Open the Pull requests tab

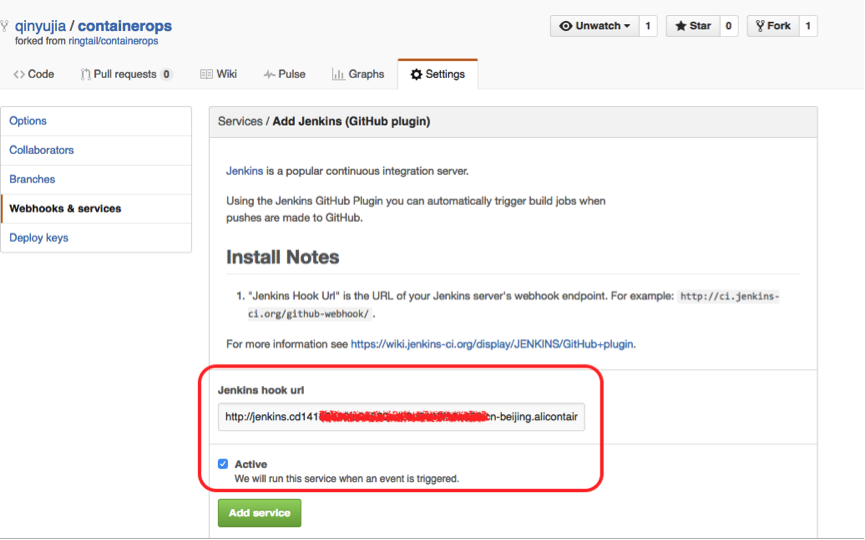tap(126, 74)
